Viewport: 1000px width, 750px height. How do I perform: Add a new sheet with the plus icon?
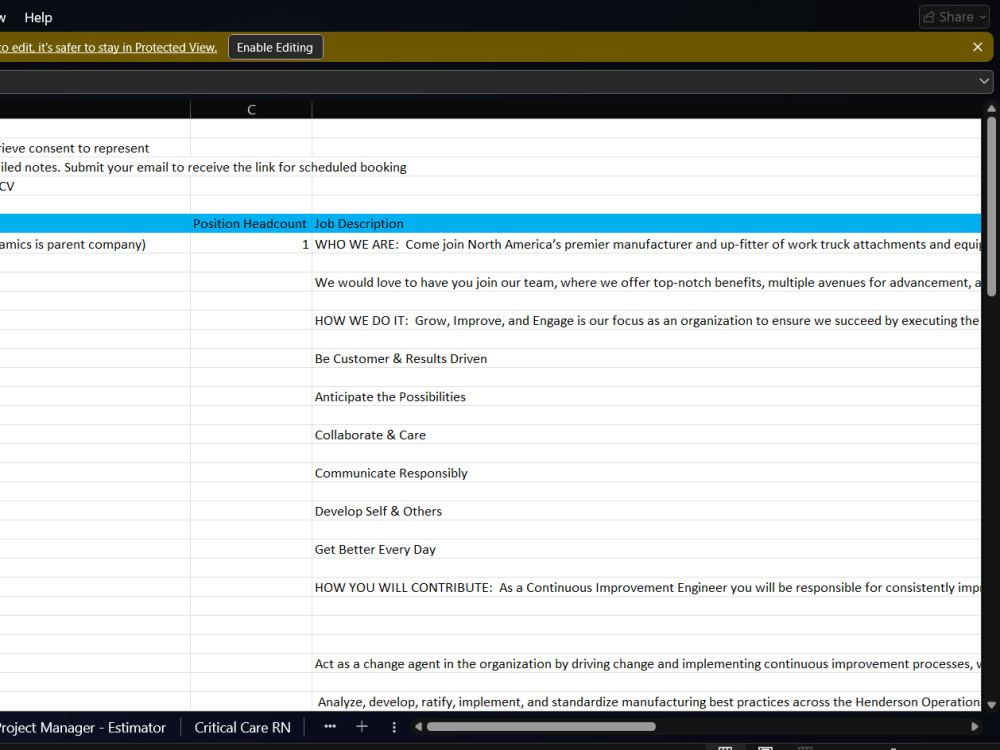pyautogui.click(x=362, y=727)
